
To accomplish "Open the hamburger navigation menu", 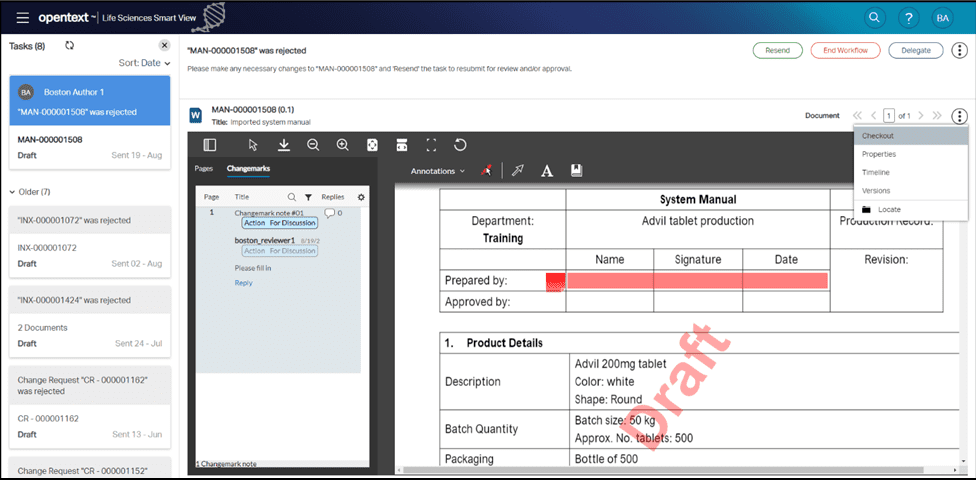I will [x=23, y=18].
